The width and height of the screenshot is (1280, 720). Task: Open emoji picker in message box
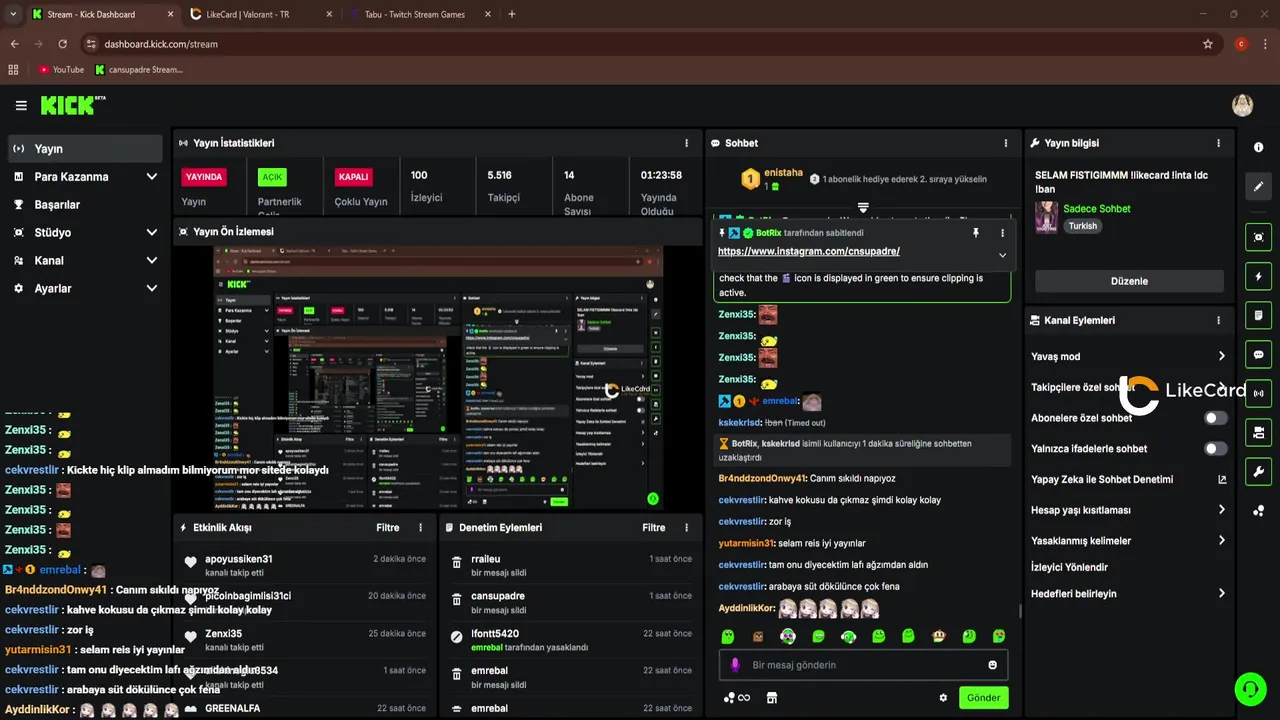pos(992,665)
